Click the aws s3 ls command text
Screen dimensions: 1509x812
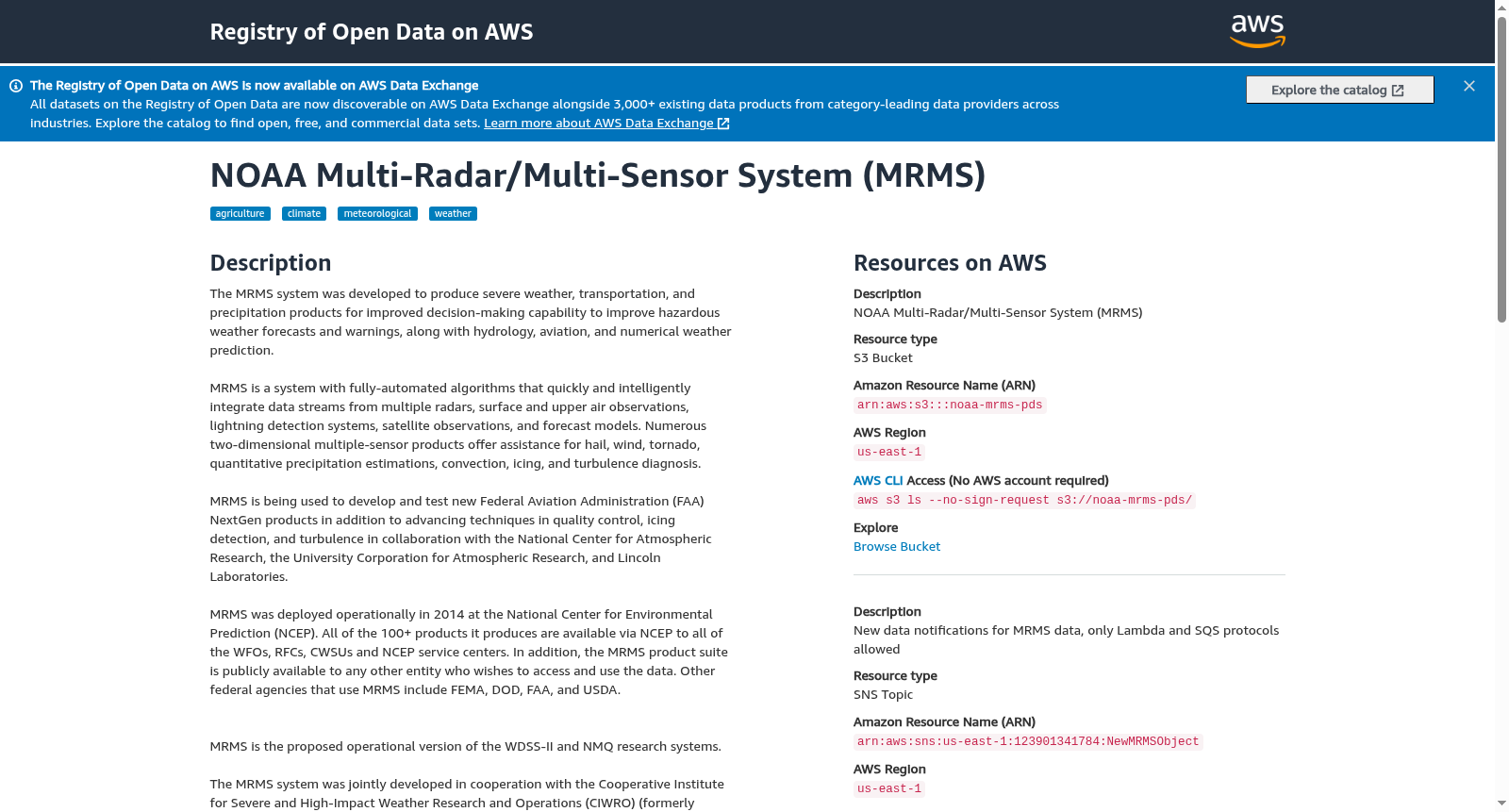pos(1024,501)
